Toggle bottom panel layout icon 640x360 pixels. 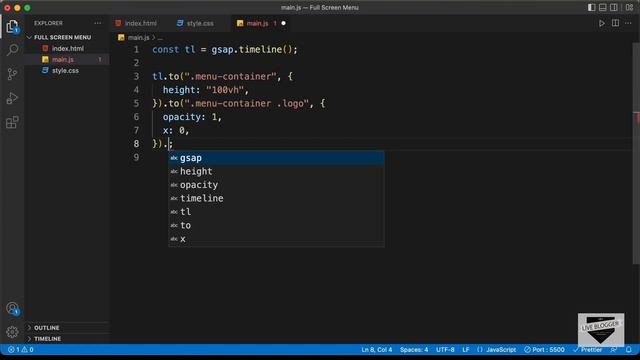(x=602, y=7)
